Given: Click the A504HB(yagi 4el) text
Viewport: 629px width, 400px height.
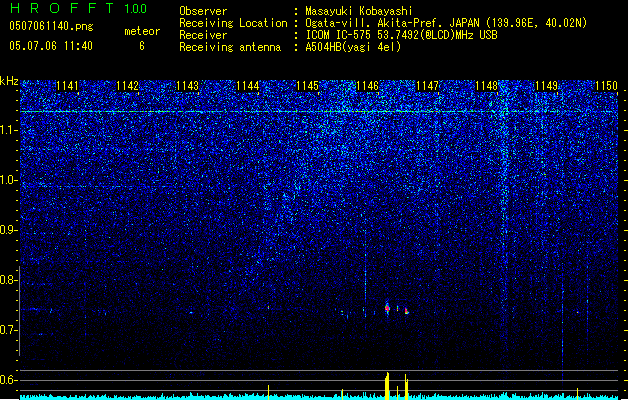Looking at the screenshot, I should click(353, 47).
